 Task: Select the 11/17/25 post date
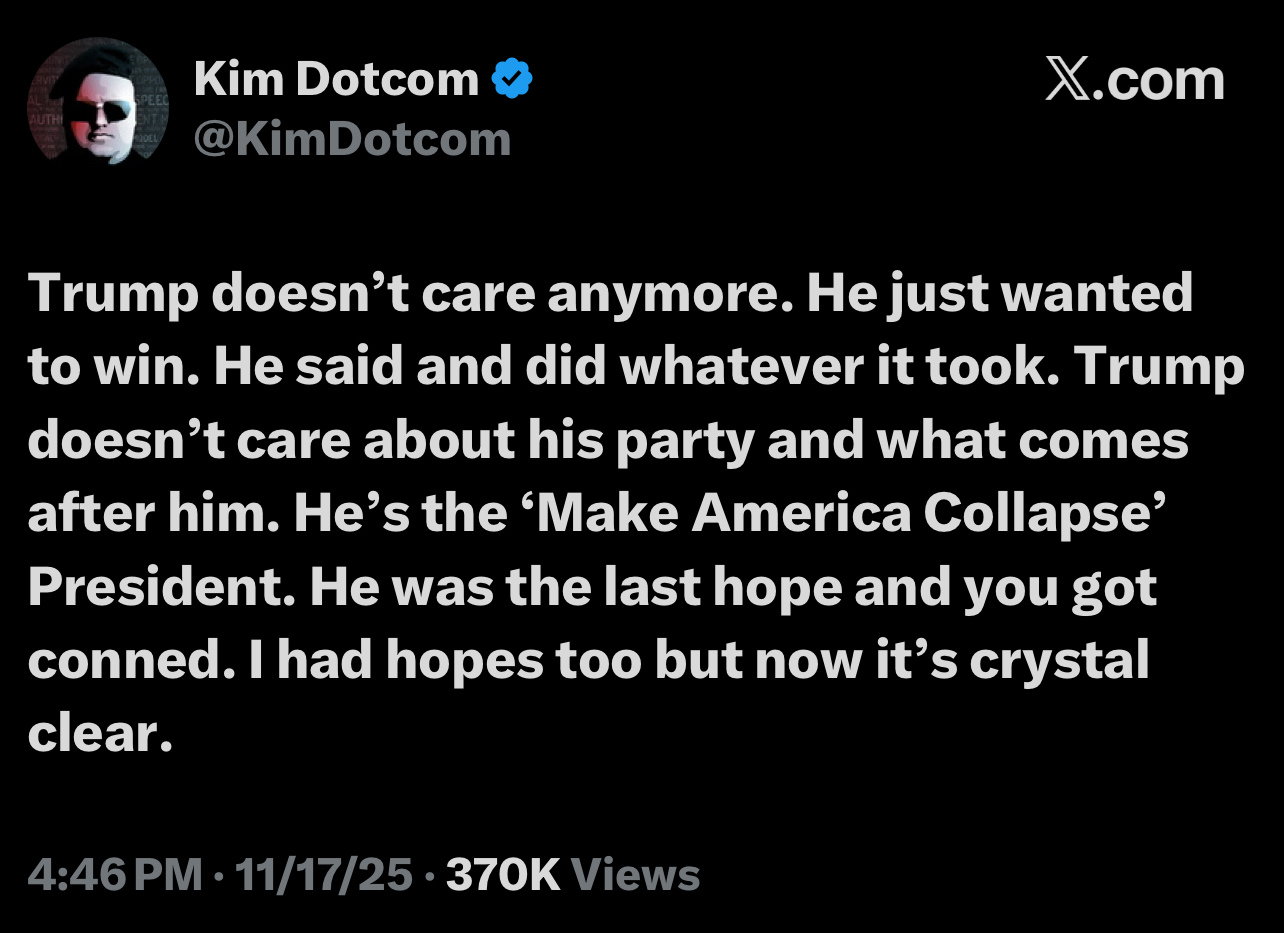pyautogui.click(x=322, y=875)
